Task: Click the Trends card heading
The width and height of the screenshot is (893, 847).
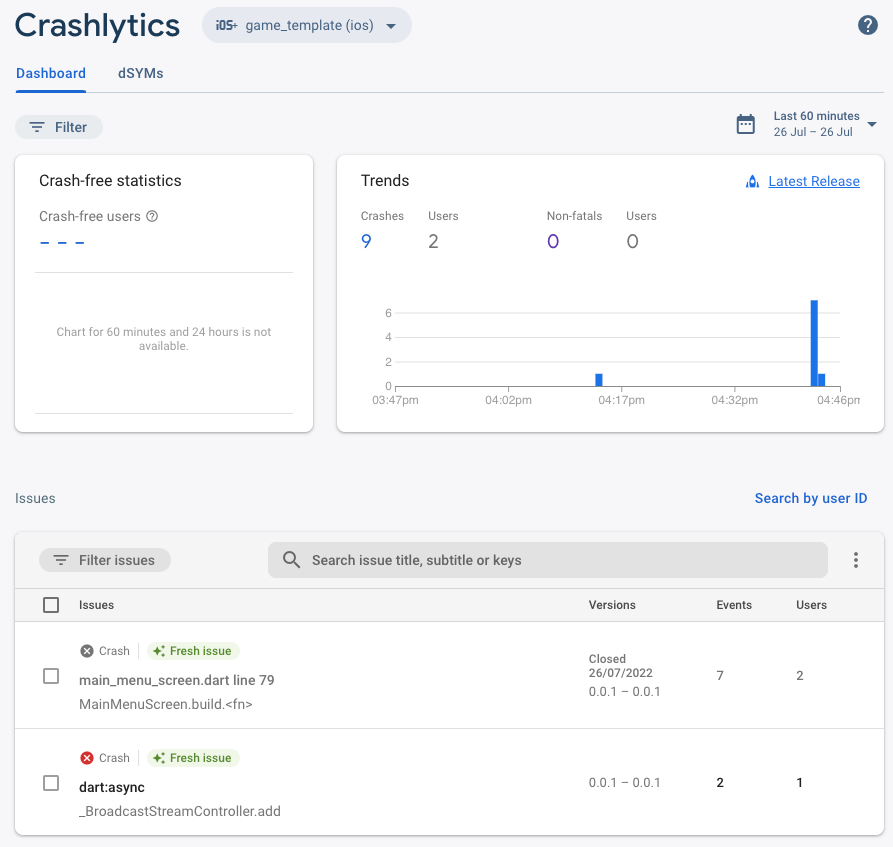Action: pos(385,181)
